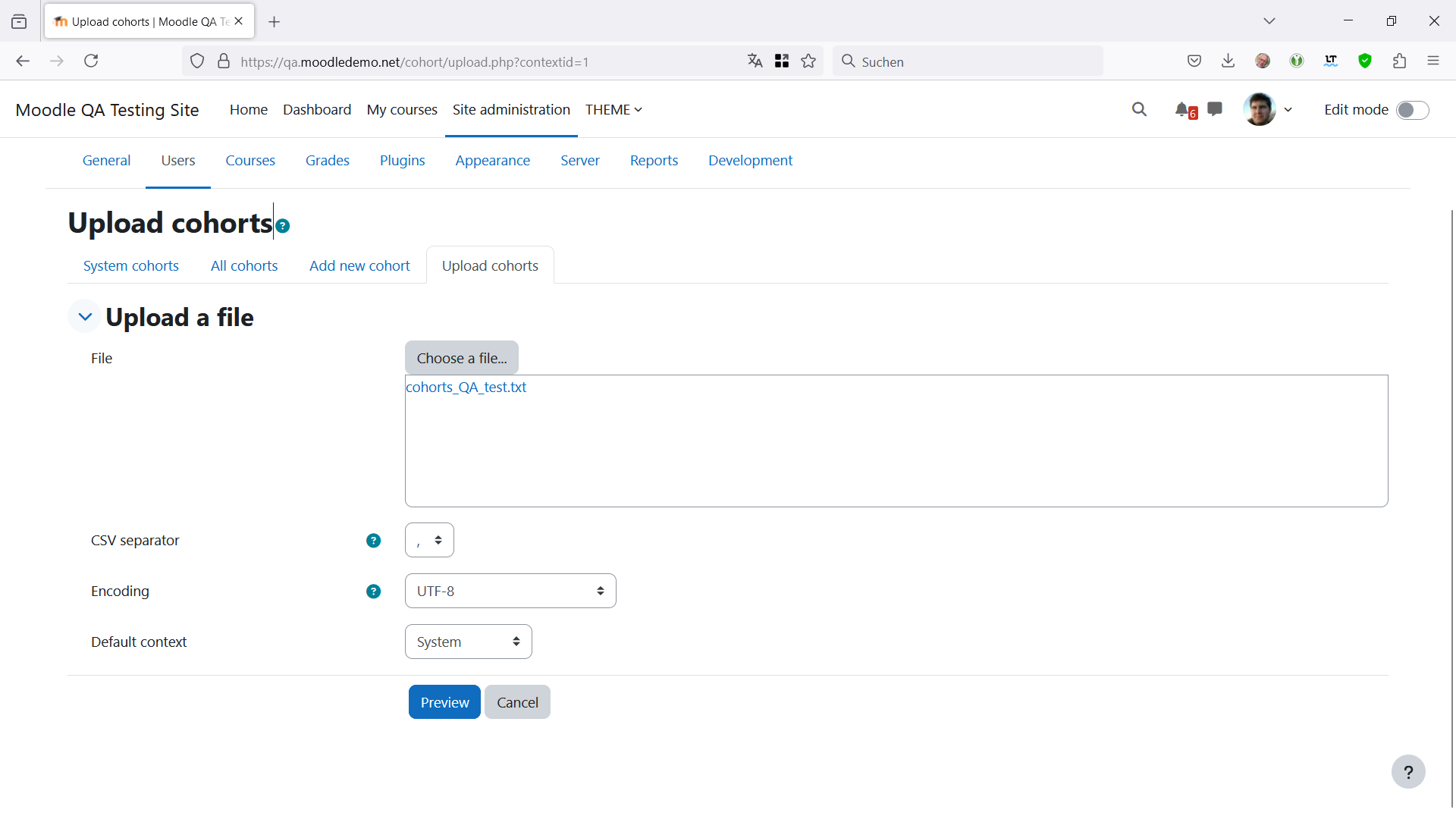Viewport: 1456px width, 819px height.
Task: Switch to the Plugins admin tab
Action: pyautogui.click(x=403, y=161)
